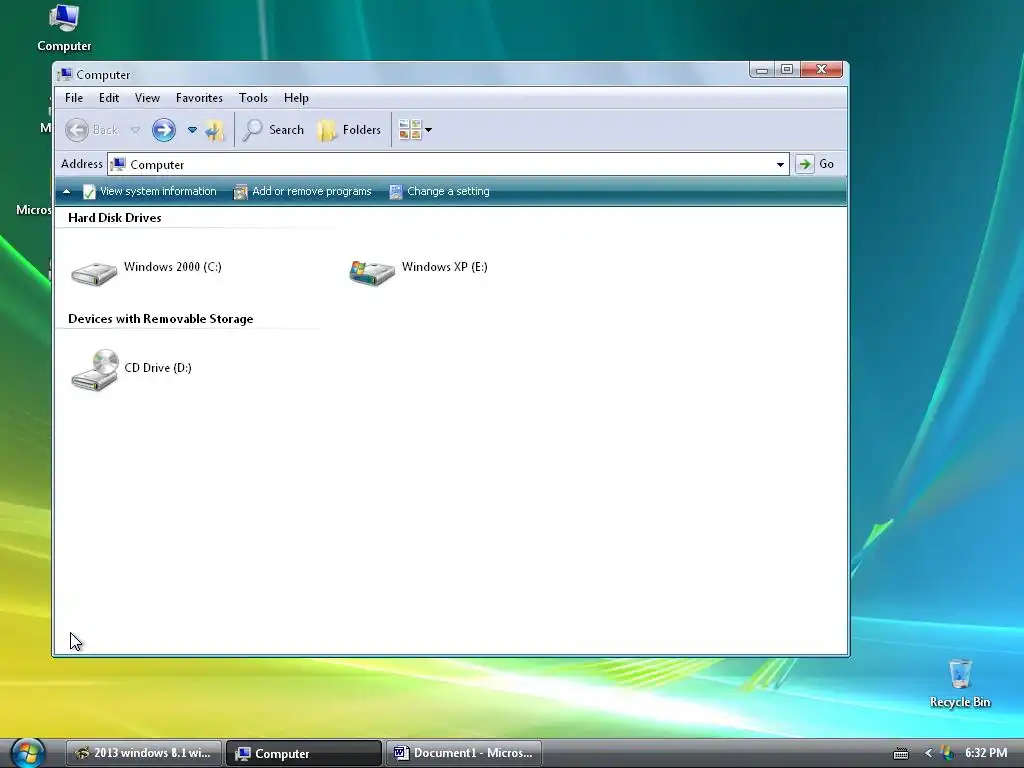Collapse the task bar with the white up arrow
1024x768 pixels.
click(67, 191)
